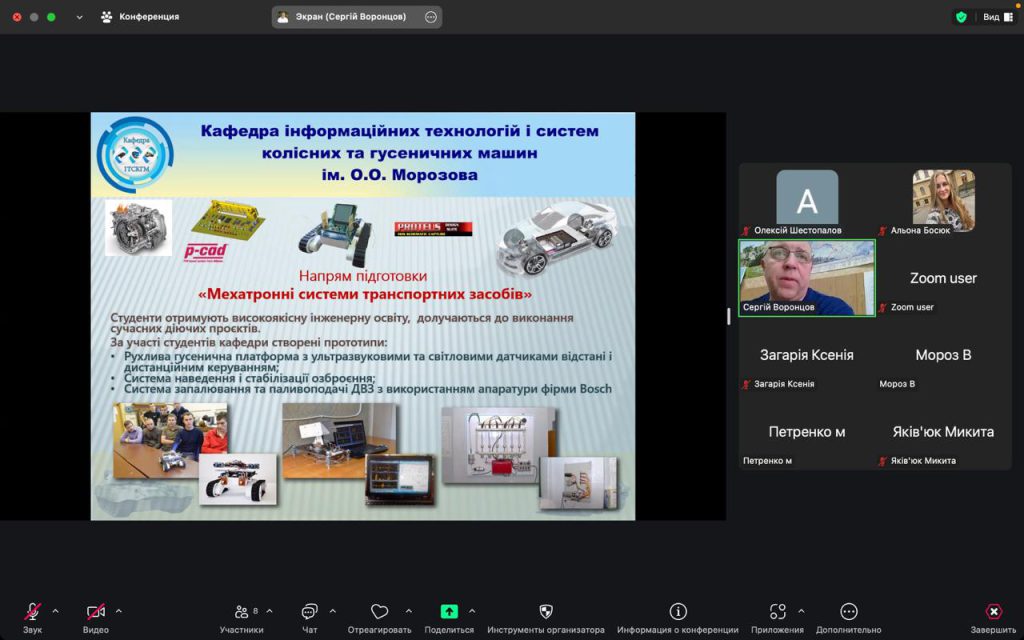This screenshot has height=640, width=1024.
Task: Unmute the microphone via Звук icon
Action: point(32,612)
